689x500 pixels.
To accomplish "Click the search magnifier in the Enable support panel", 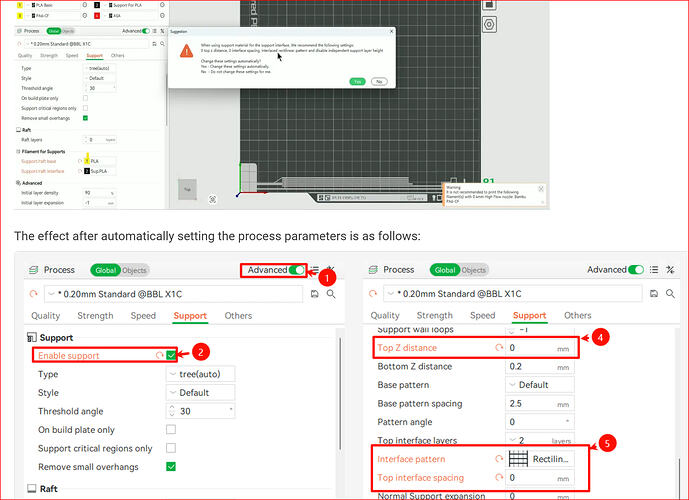I will click(331, 294).
